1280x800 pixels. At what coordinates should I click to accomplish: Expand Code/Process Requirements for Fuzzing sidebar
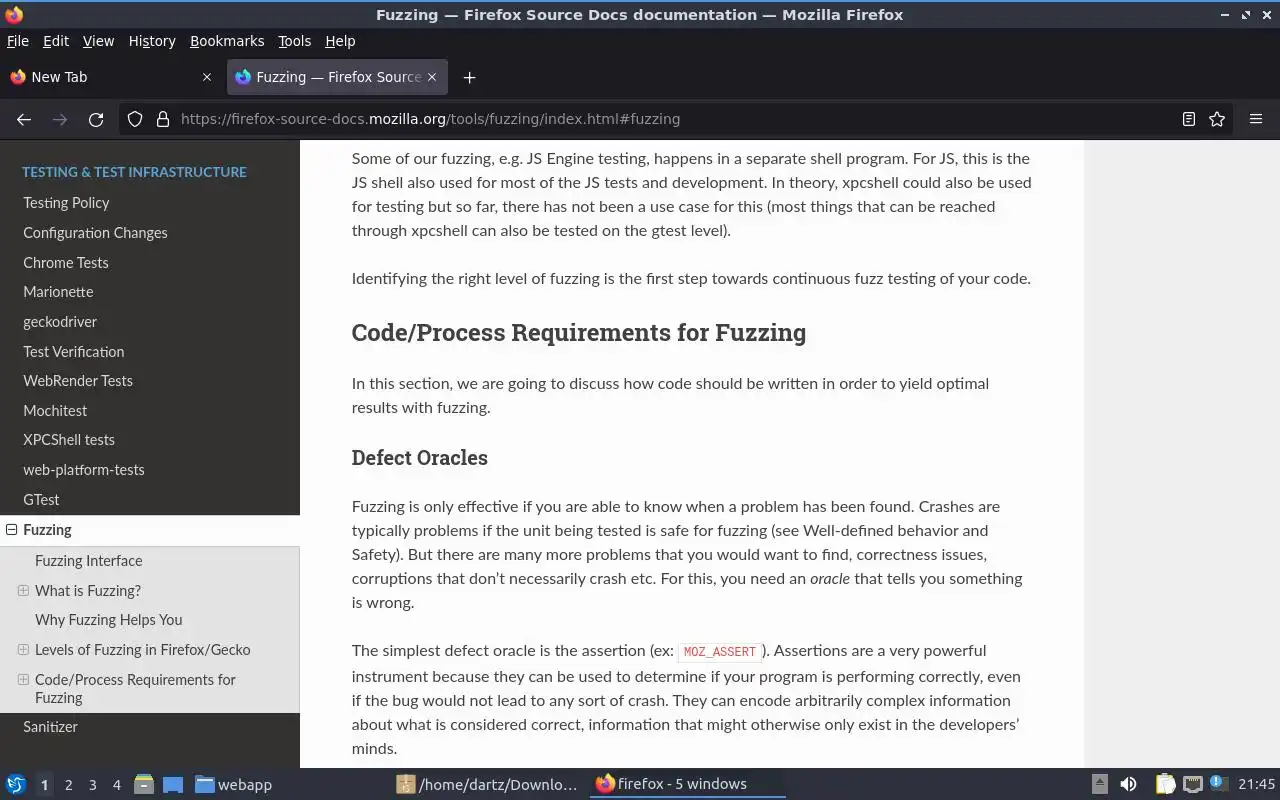click(23, 680)
